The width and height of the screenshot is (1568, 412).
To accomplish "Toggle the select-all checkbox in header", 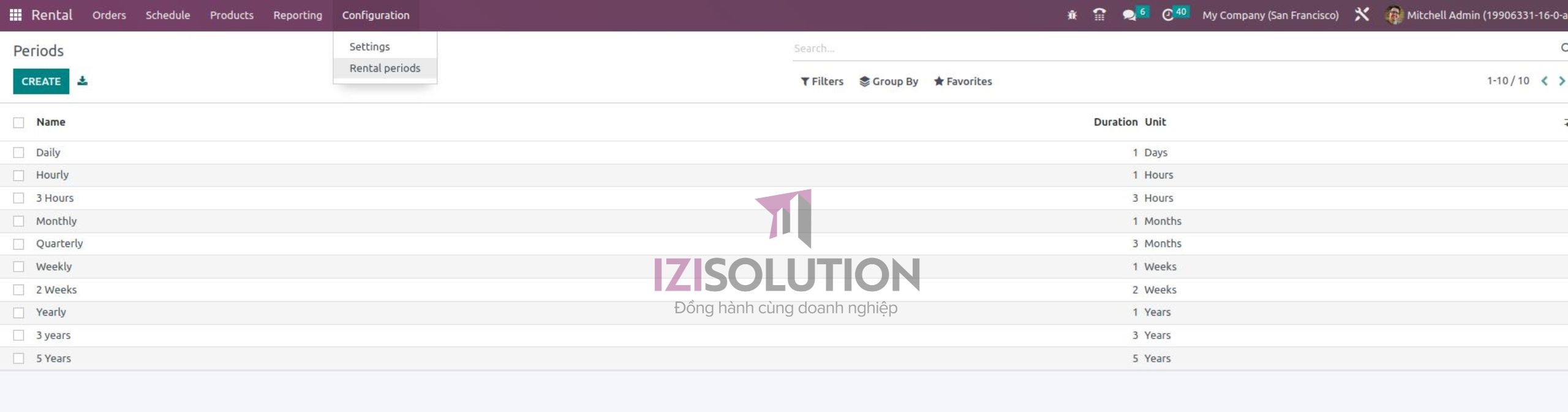I will pos(19,123).
